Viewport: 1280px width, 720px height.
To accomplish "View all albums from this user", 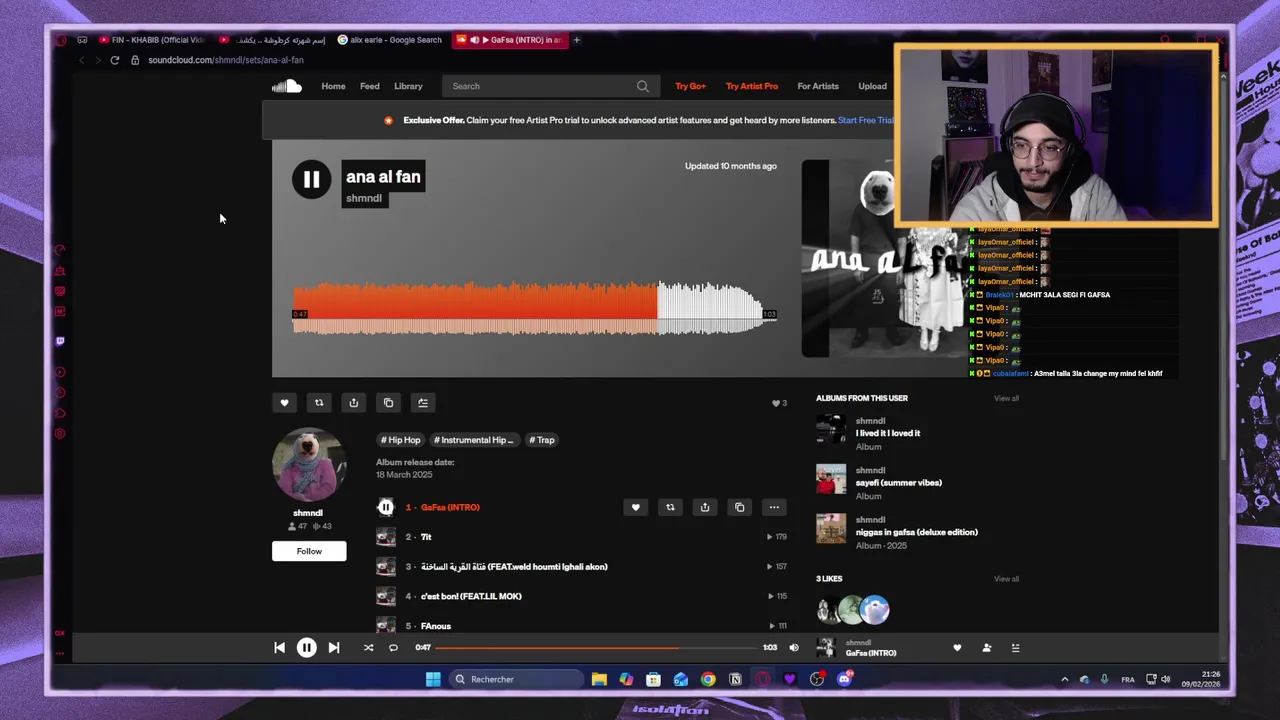I will click(1006, 398).
